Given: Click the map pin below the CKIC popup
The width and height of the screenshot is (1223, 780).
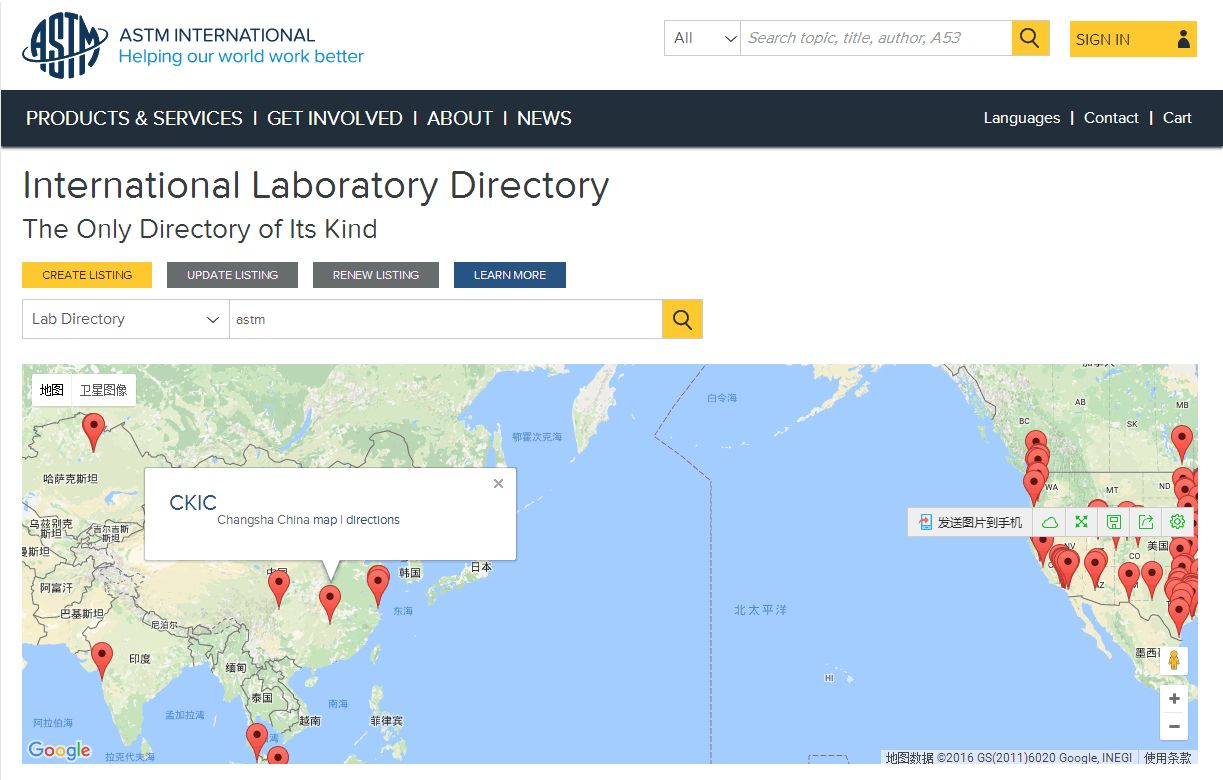Looking at the screenshot, I should point(329,604).
